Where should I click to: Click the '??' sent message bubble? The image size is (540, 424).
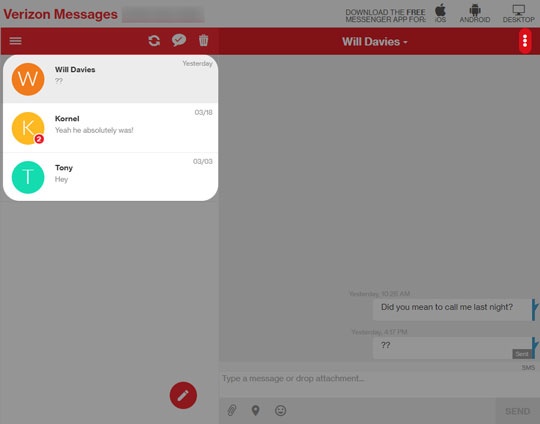click(453, 348)
